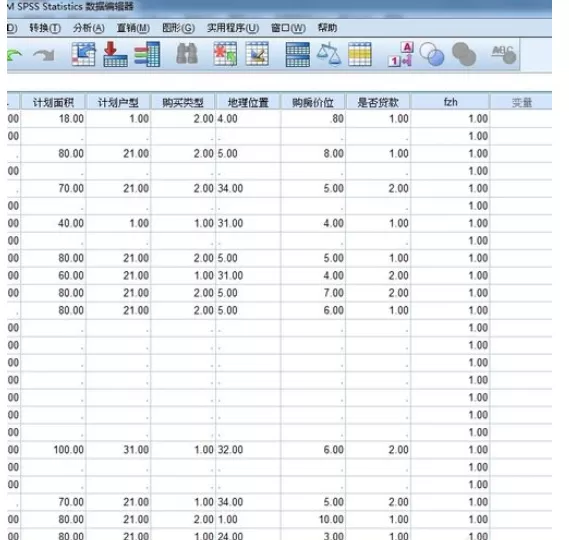
Task: Click the fzh cell in the 18.00 row
Action: point(450,119)
